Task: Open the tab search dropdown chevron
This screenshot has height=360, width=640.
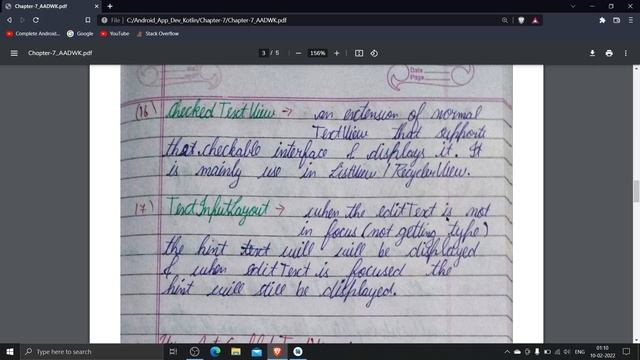Action: (x=573, y=6)
